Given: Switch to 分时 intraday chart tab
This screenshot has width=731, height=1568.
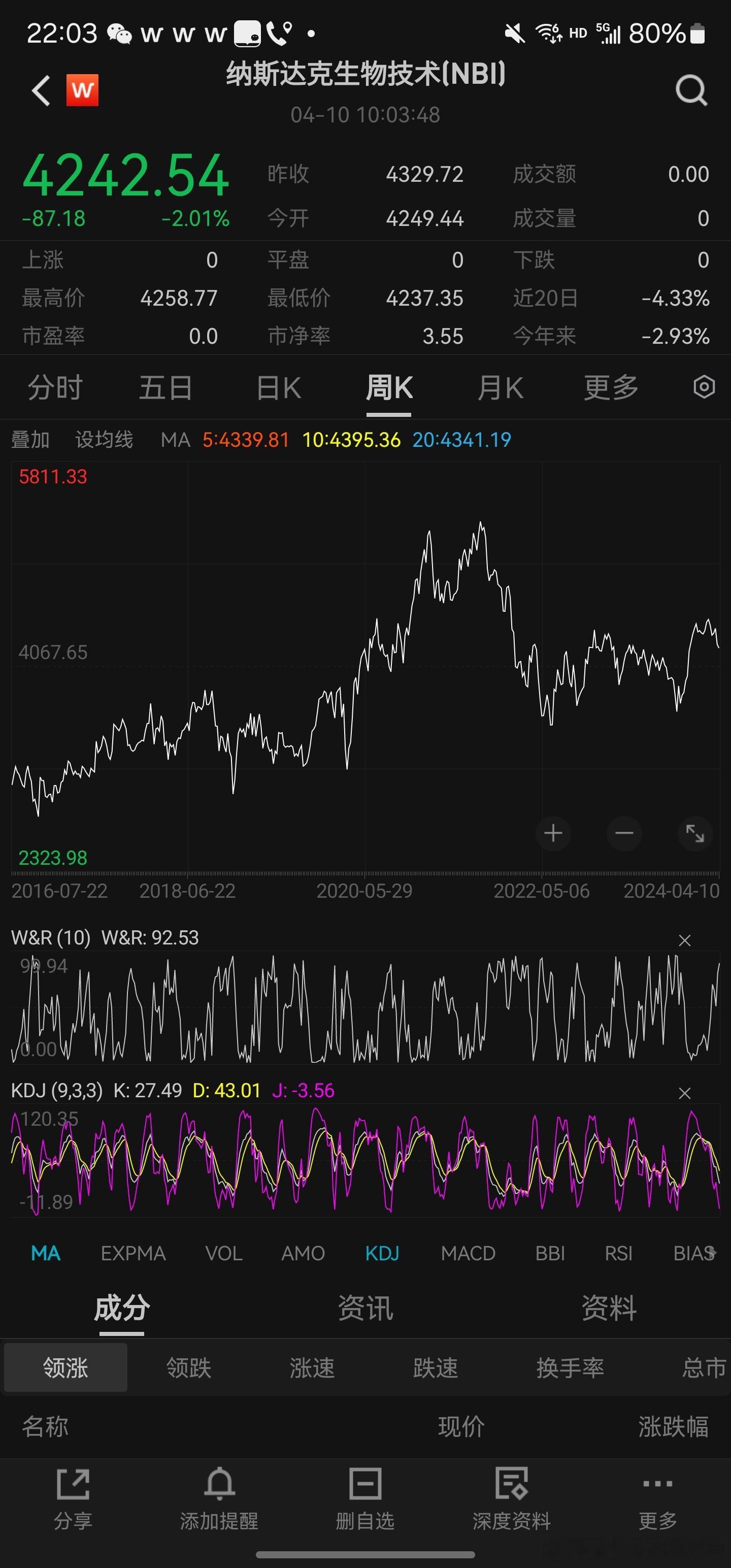Looking at the screenshot, I should tap(55, 388).
